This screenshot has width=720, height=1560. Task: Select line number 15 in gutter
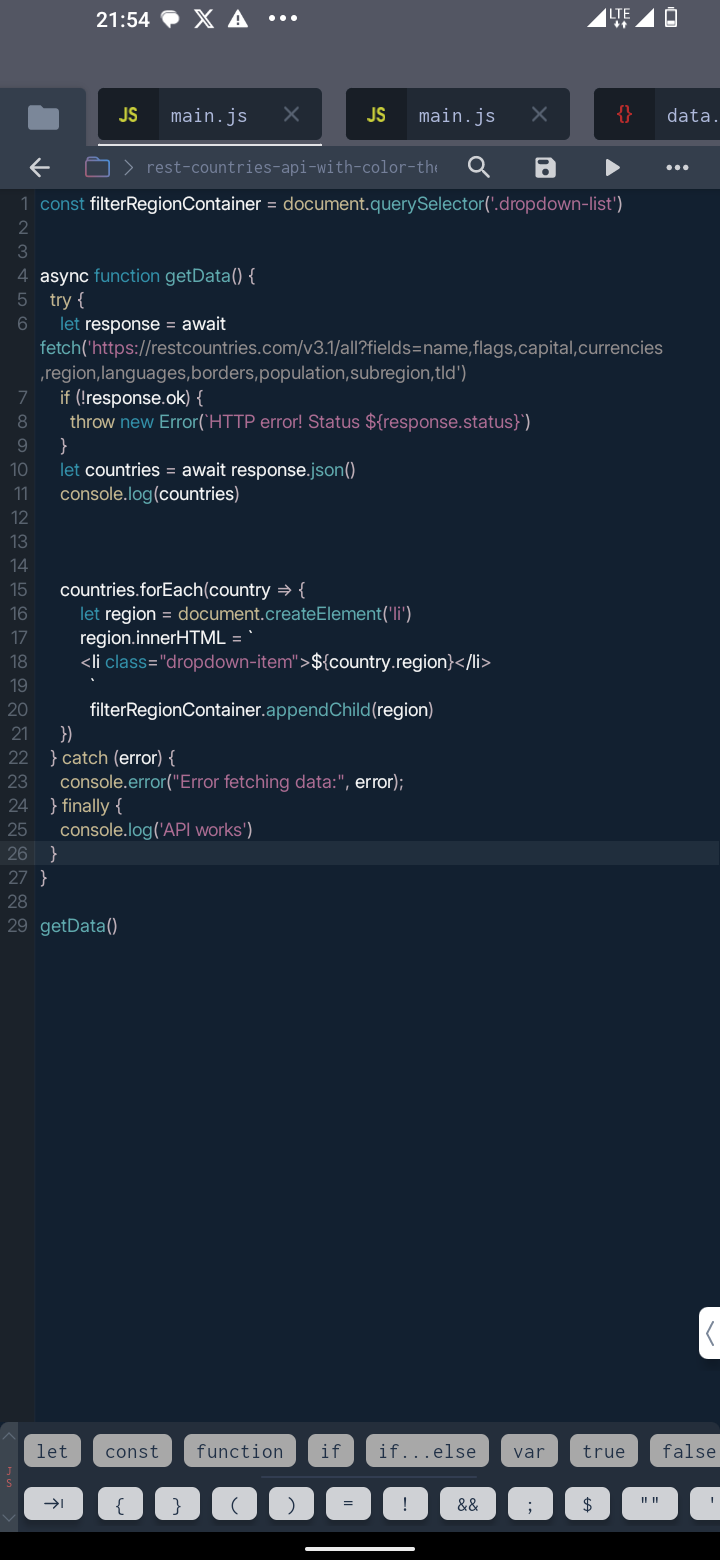click(18, 590)
